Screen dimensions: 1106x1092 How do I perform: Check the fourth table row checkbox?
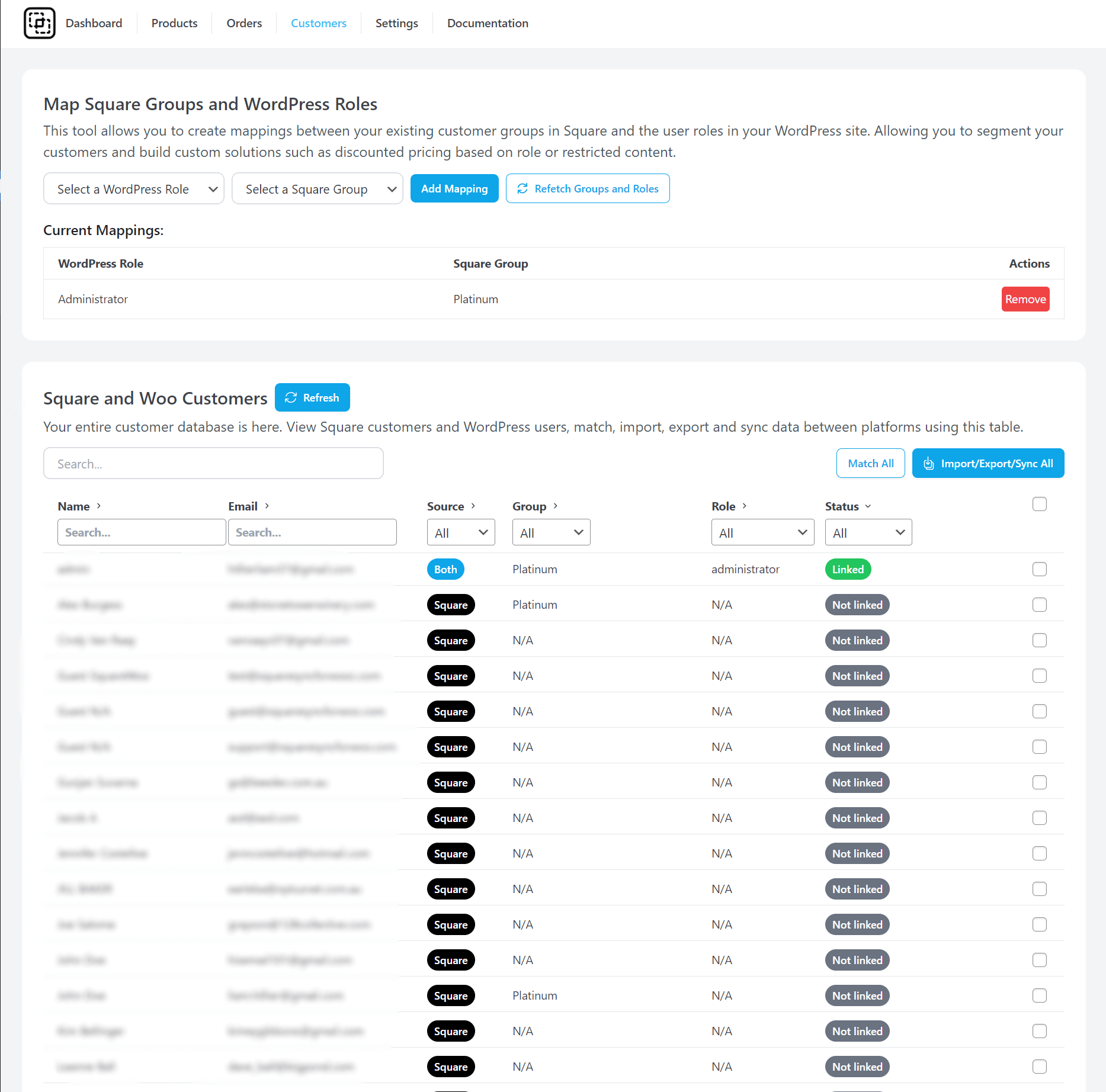[1040, 676]
